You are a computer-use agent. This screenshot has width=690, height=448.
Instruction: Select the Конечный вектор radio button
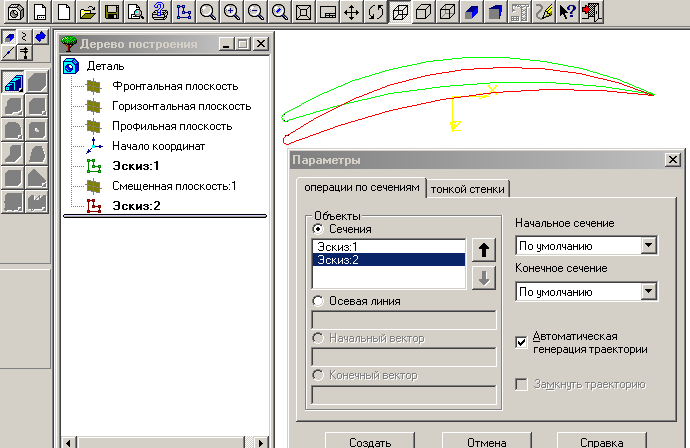318,375
